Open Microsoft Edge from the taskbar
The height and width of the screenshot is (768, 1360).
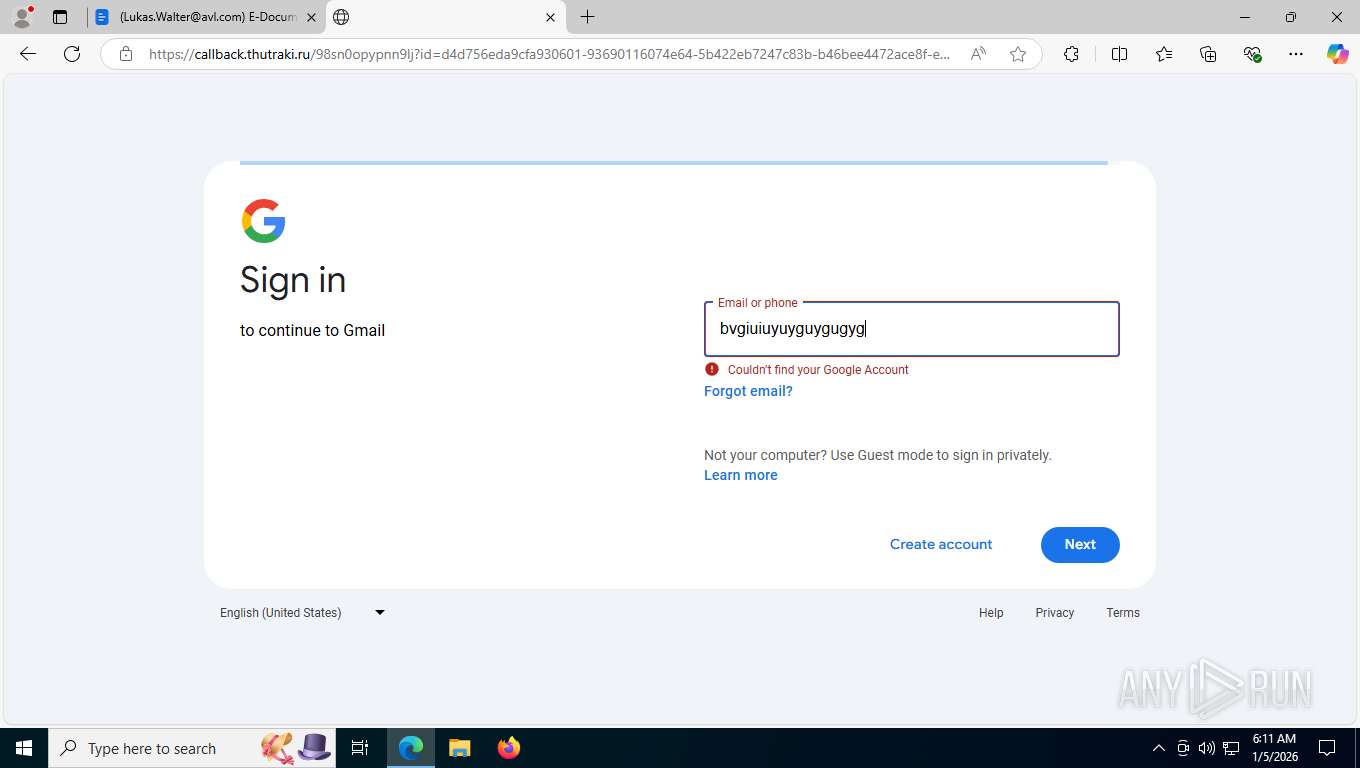[x=411, y=748]
